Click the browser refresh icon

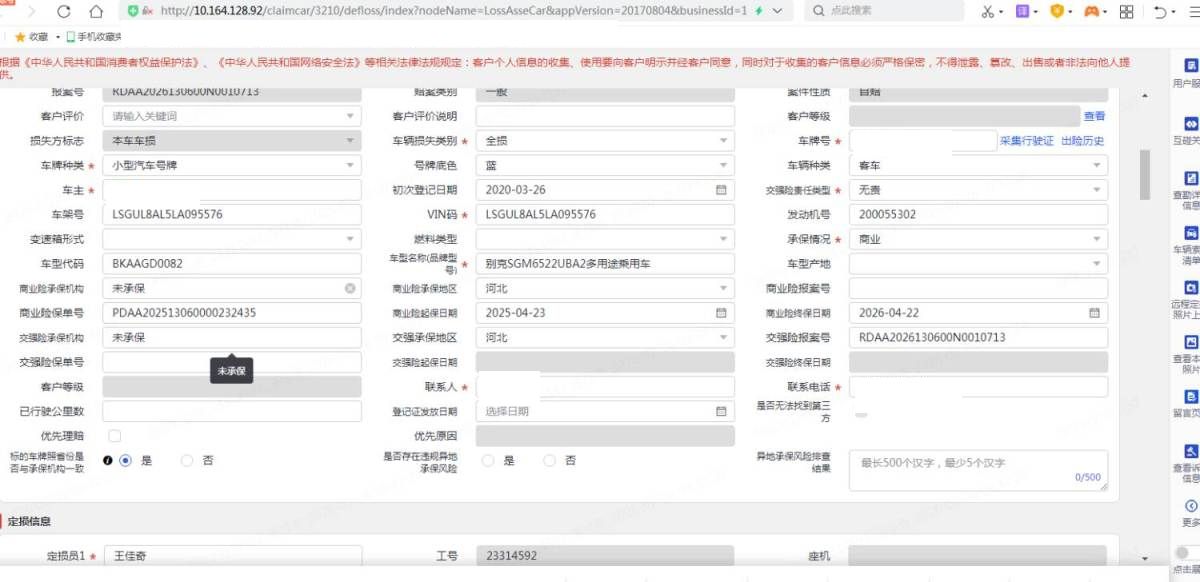pyautogui.click(x=64, y=11)
